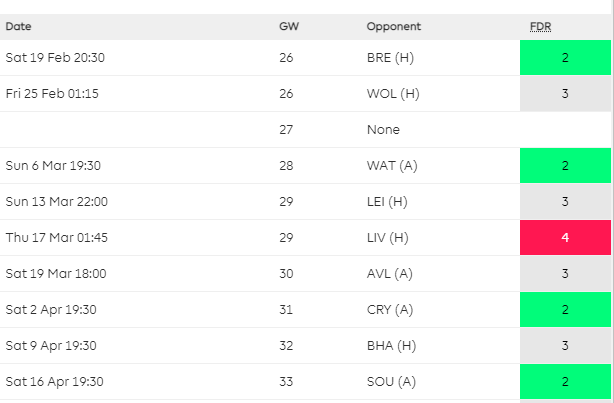Click the LEI (H) opponent cell

[390, 201]
